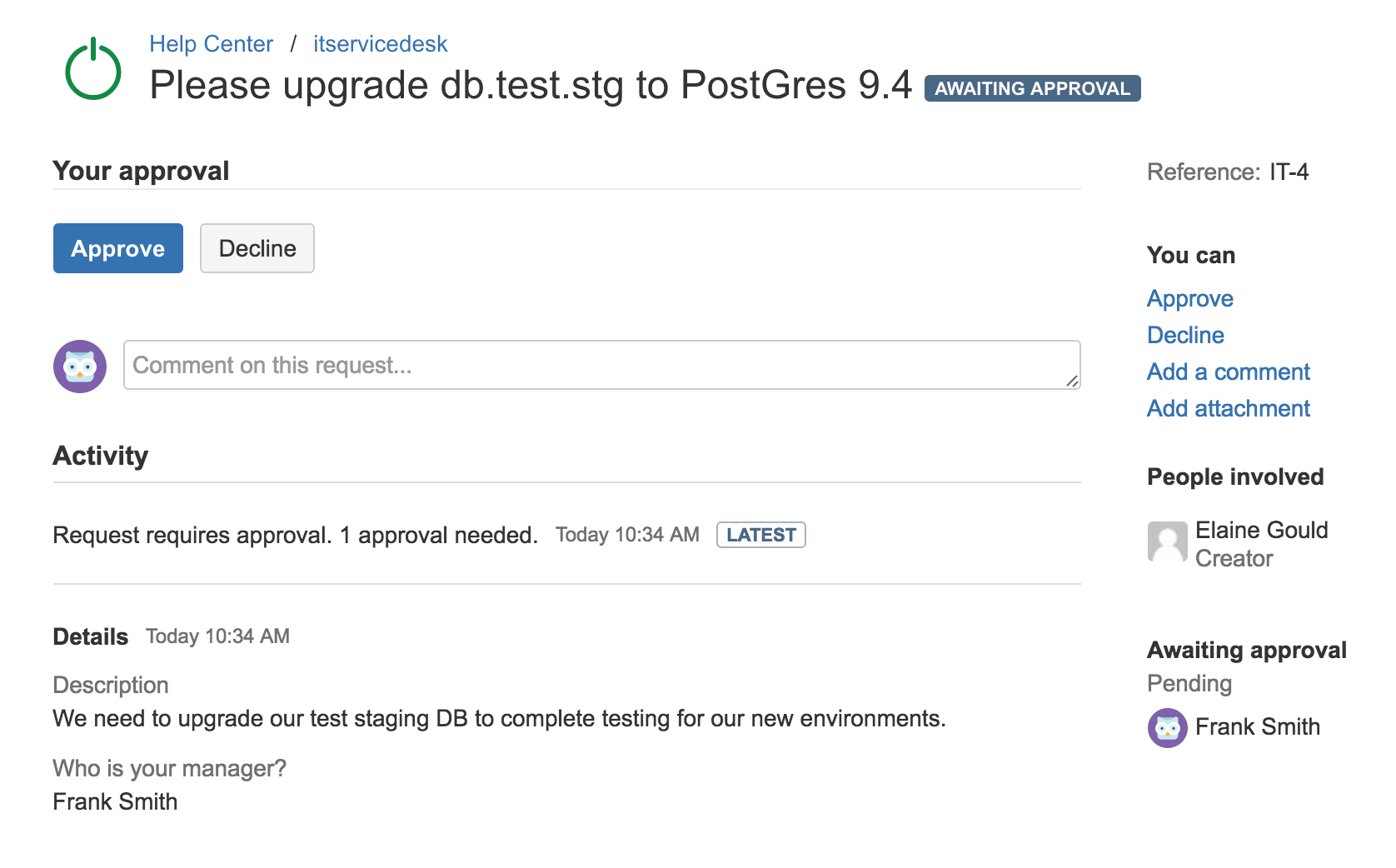Click the Elaine Gould creator name

pyautogui.click(x=1262, y=530)
